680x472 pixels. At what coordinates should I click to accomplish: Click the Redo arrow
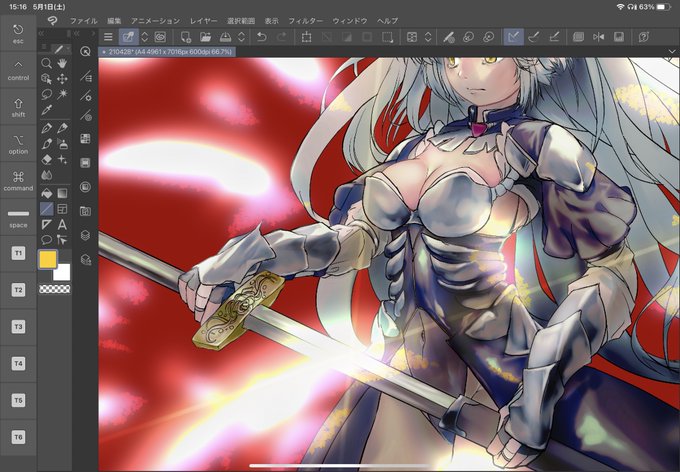pyautogui.click(x=281, y=37)
